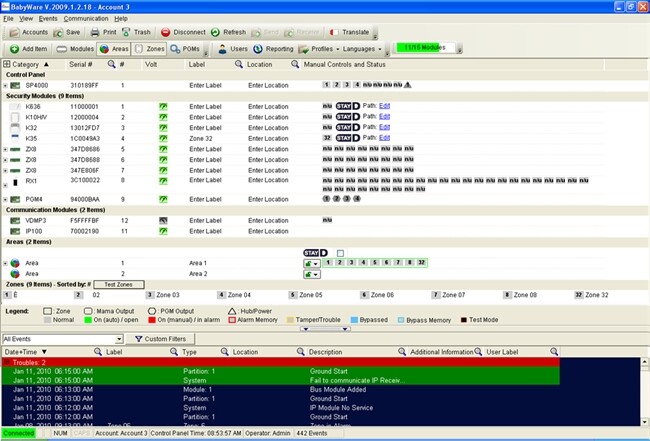The width and height of the screenshot is (650, 441).
Task: Toggle the Modules view button
Action: (75, 48)
